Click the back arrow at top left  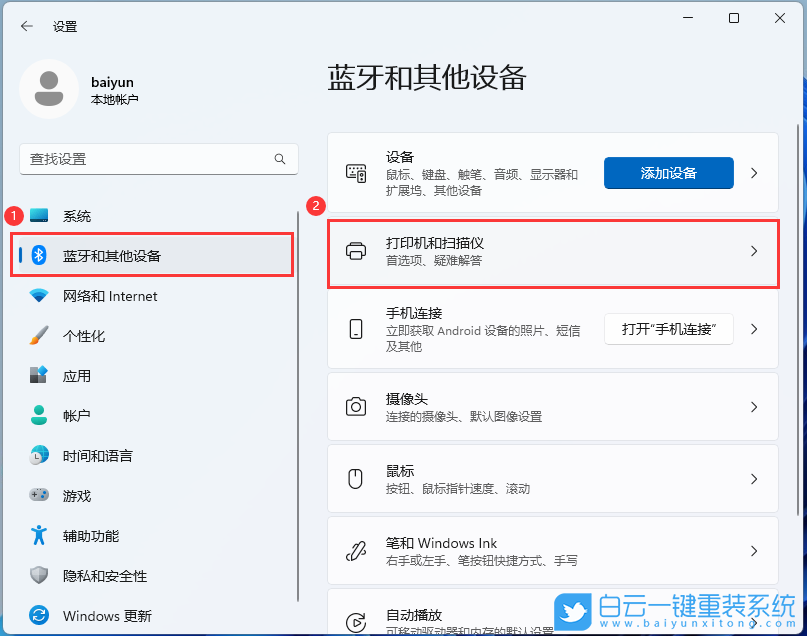(x=27, y=26)
